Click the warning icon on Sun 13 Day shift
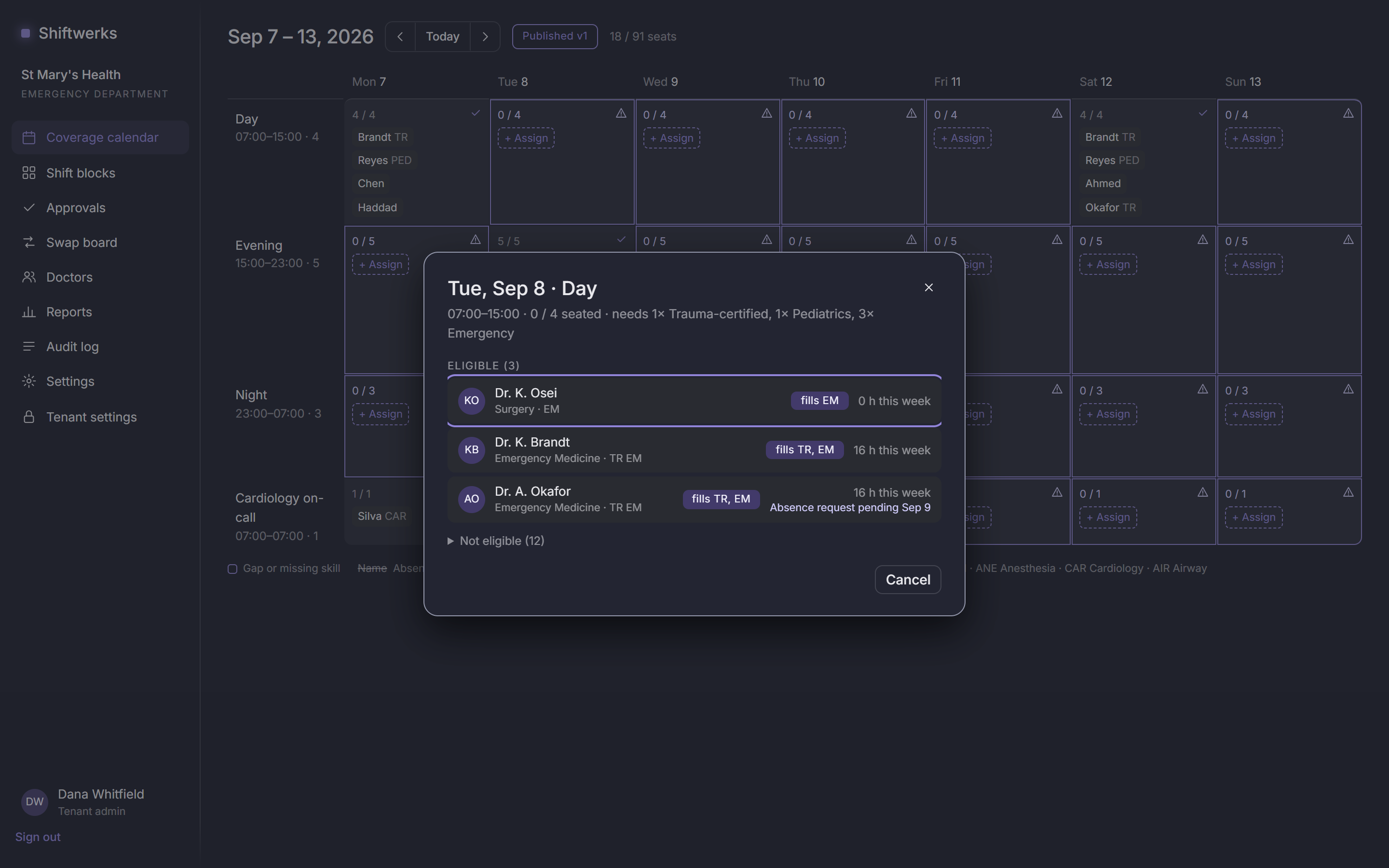This screenshot has width=1389, height=868. 1348,114
